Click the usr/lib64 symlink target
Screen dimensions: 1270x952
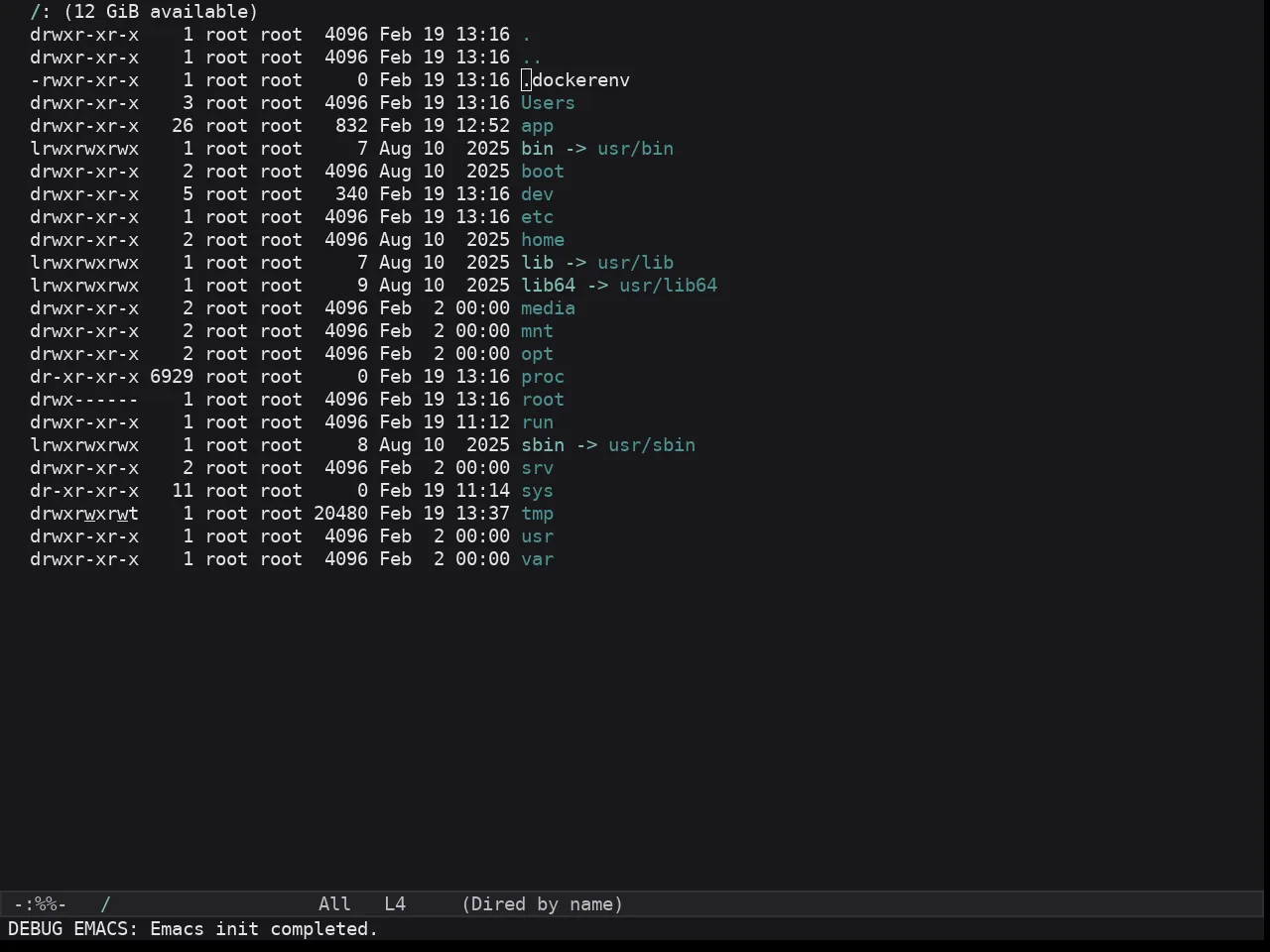coord(668,286)
